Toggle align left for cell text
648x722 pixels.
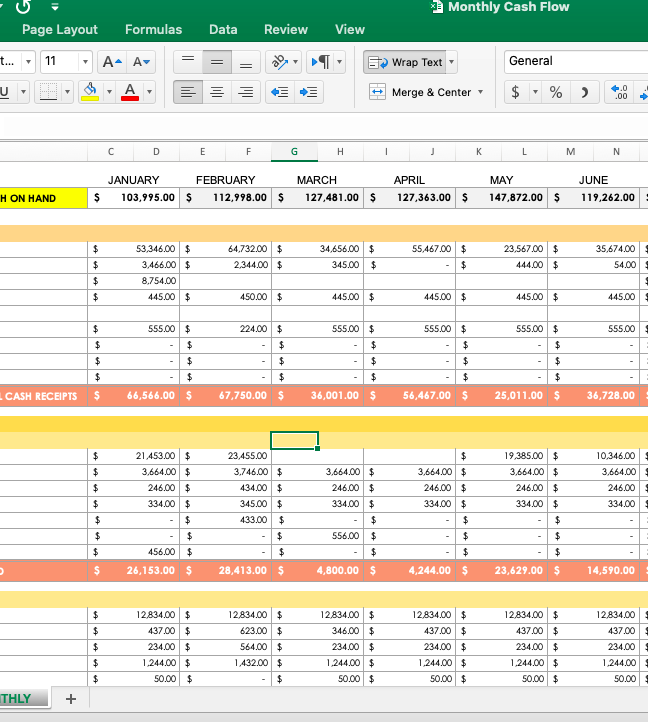point(186,92)
